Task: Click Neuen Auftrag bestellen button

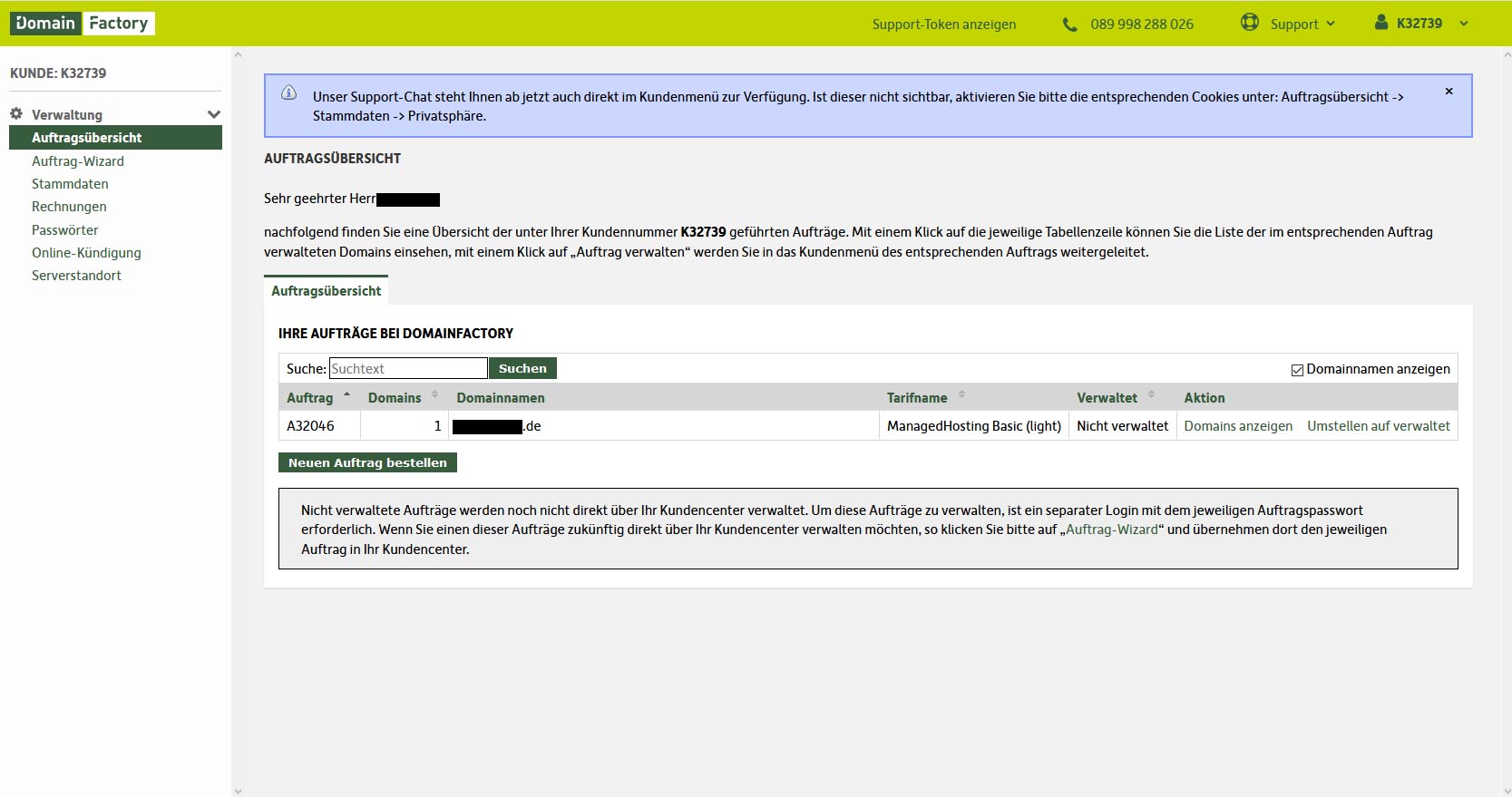Action: [367, 462]
